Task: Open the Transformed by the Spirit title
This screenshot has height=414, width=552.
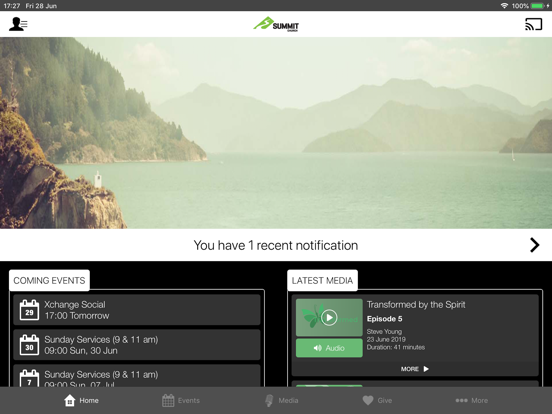Action: (x=416, y=305)
